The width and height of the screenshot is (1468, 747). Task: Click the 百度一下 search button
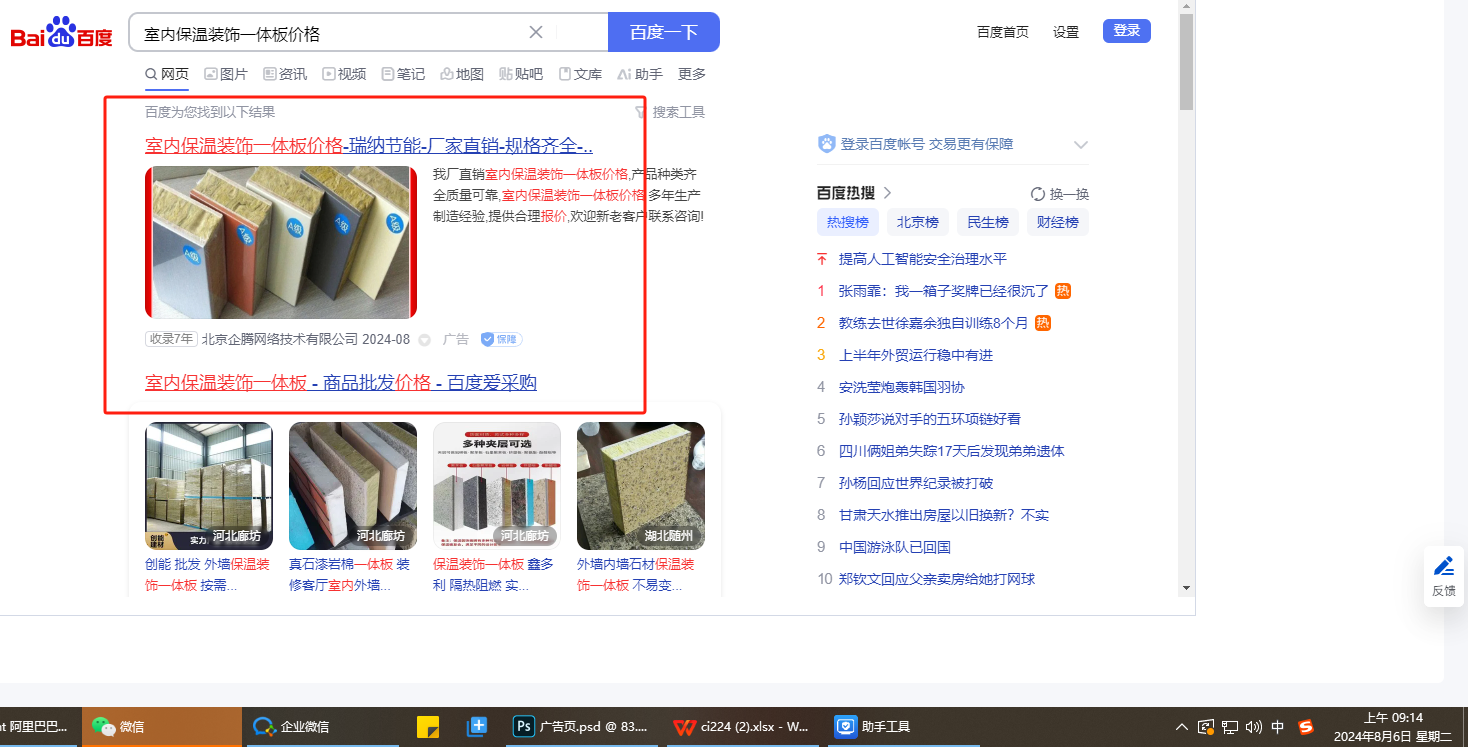(664, 32)
